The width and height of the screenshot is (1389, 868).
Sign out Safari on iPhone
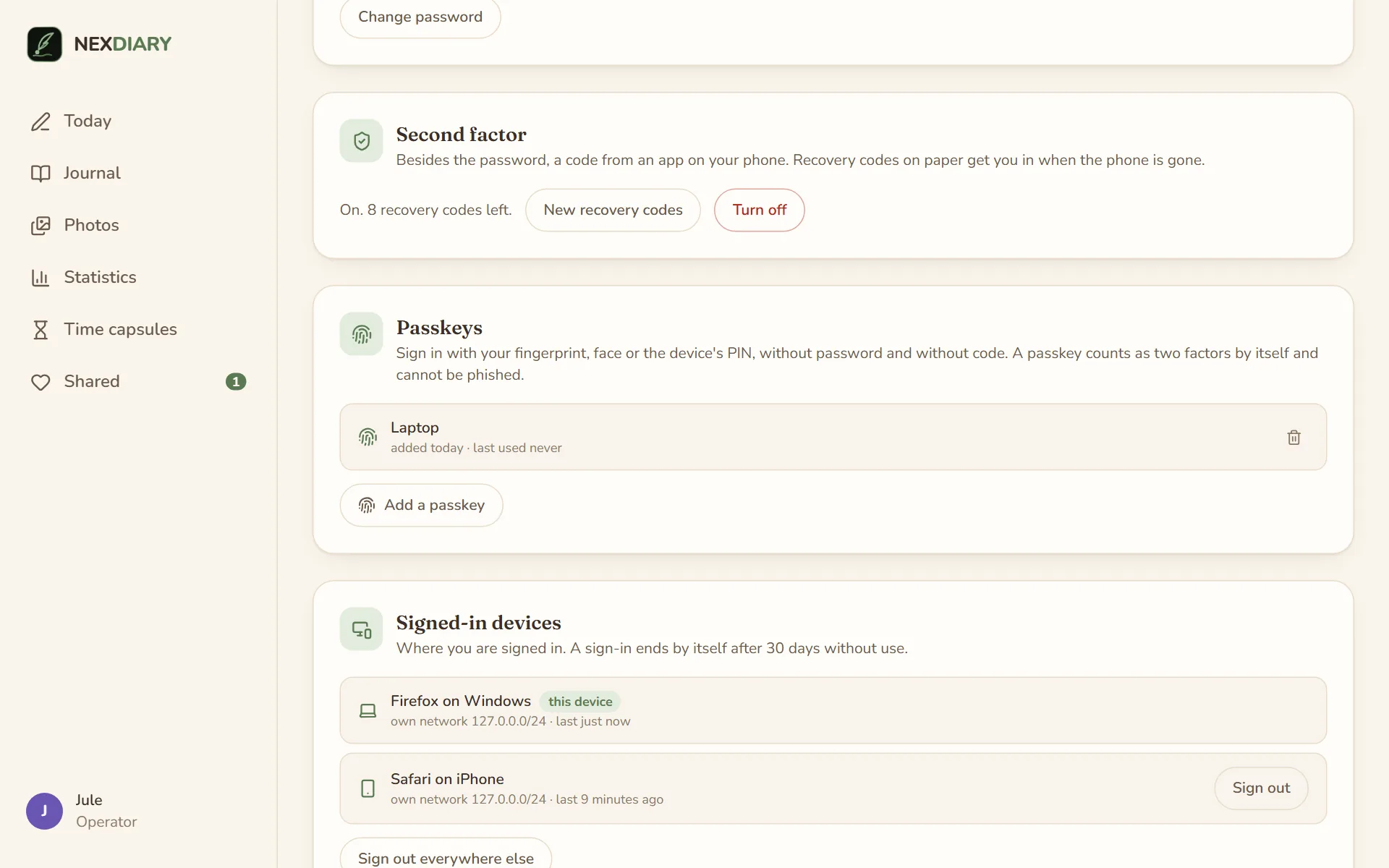1261,788
